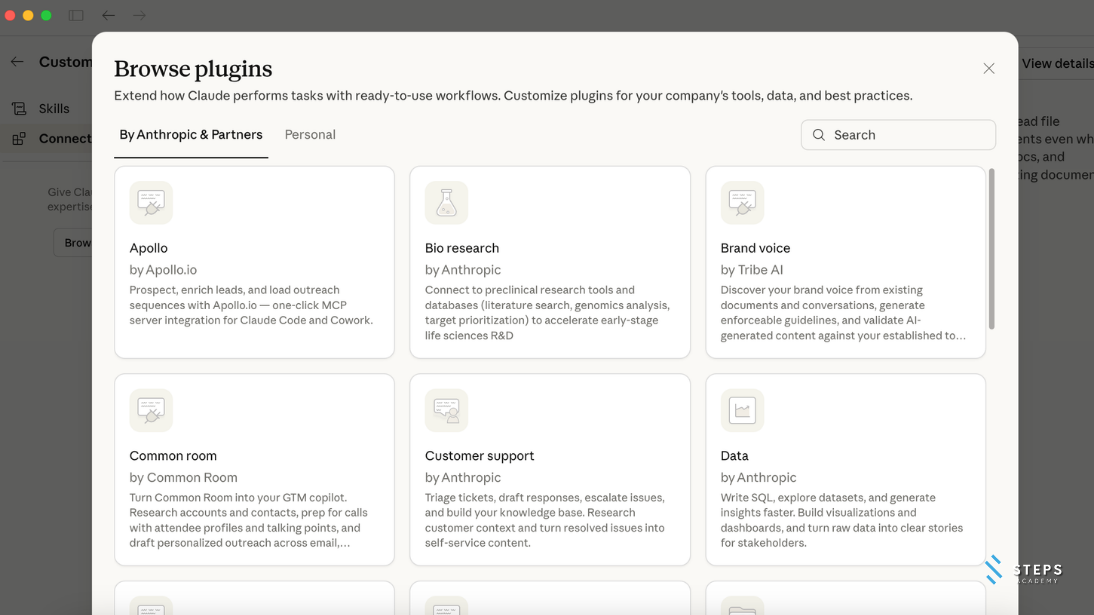Select the By Anthropic & Partners tab

[x=191, y=135]
